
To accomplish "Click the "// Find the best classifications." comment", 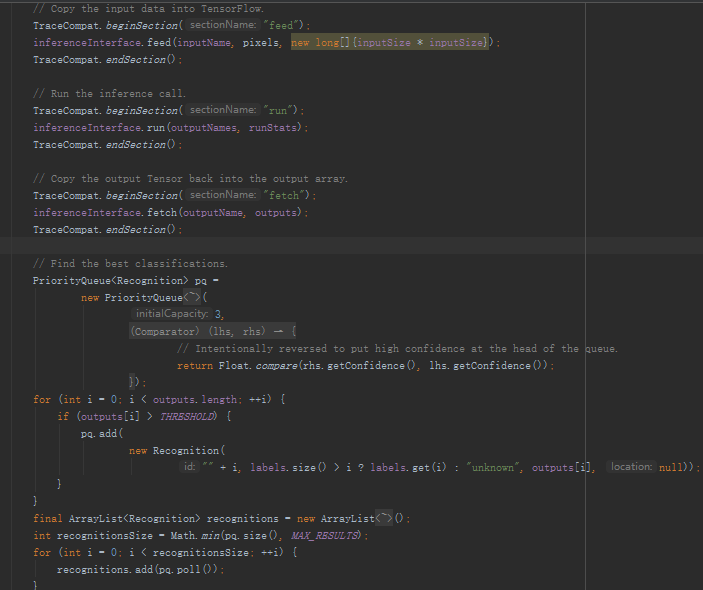I will tap(130, 264).
